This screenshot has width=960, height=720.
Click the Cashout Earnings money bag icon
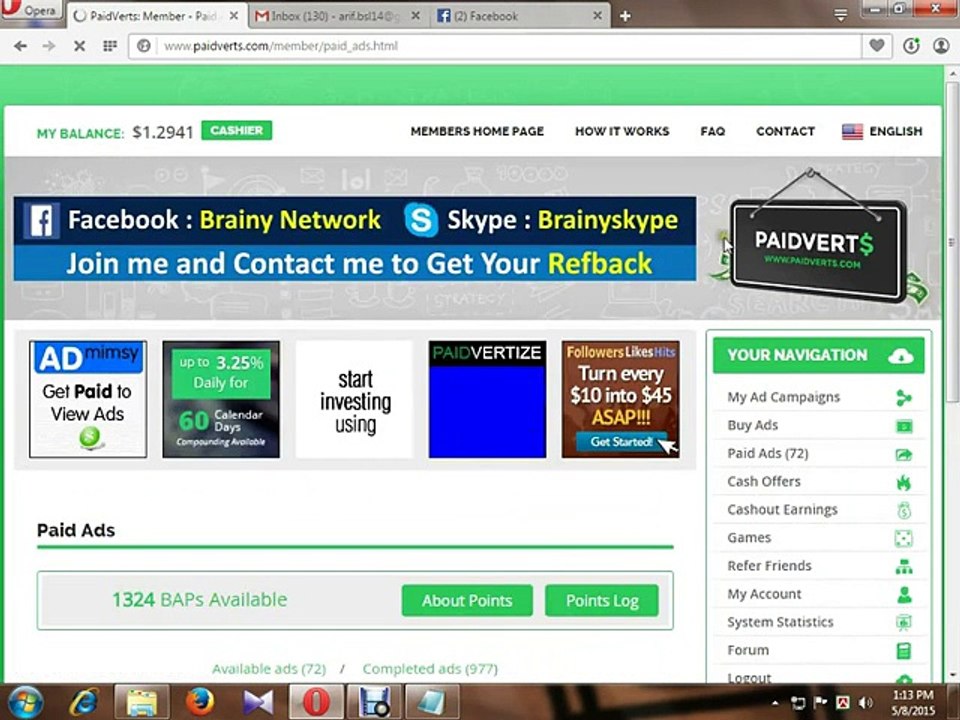(x=904, y=510)
